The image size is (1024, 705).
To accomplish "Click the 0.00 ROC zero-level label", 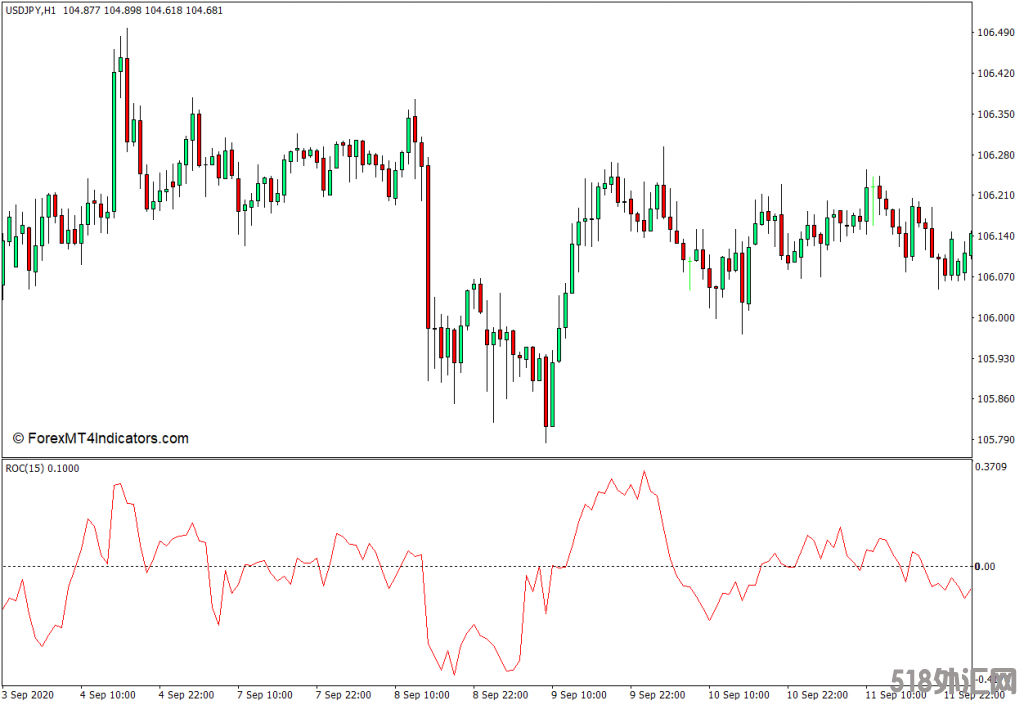I will (988, 567).
